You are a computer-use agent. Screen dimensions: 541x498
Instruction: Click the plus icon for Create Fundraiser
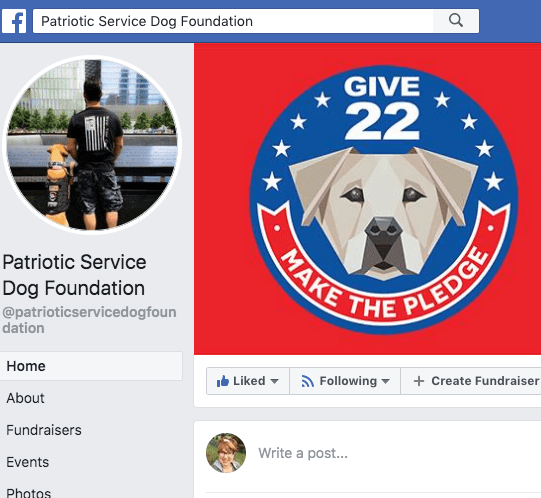[x=419, y=381]
